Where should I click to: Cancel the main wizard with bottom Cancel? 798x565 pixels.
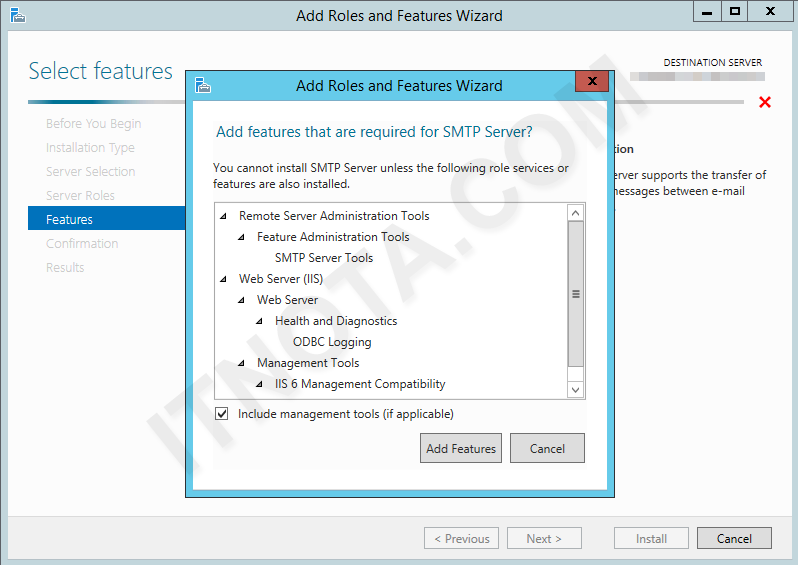click(734, 539)
